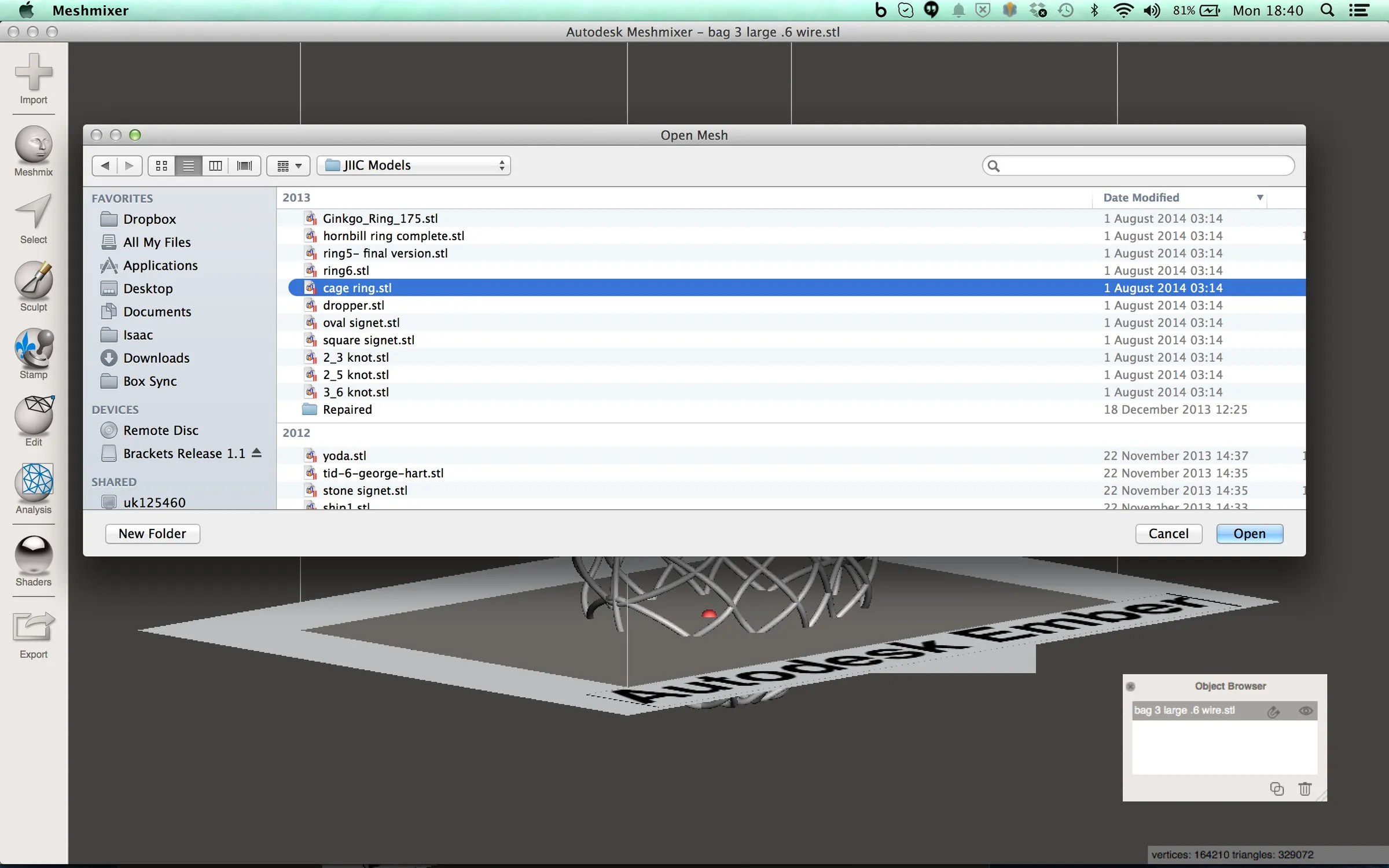The width and height of the screenshot is (1389, 868).
Task: Delete object with trash icon in Object Browser
Action: [x=1305, y=788]
